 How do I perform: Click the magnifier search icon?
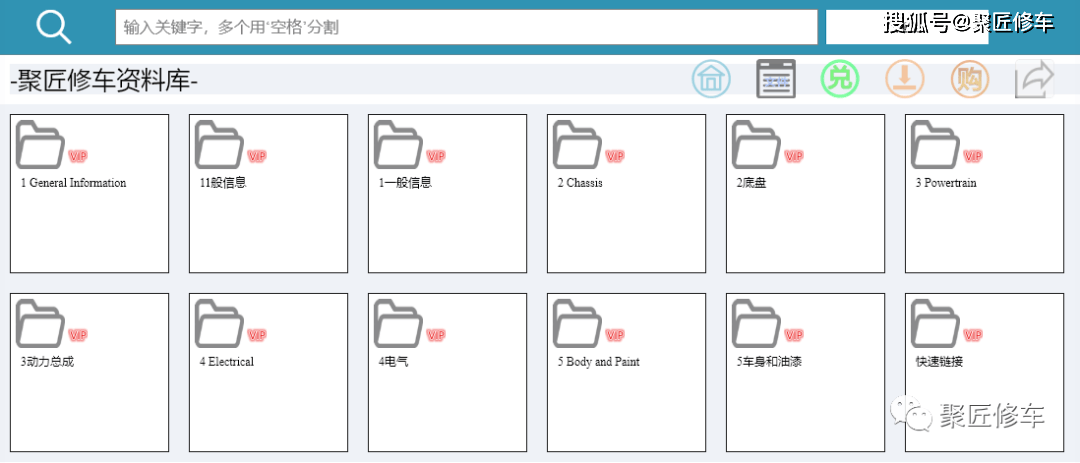click(54, 27)
